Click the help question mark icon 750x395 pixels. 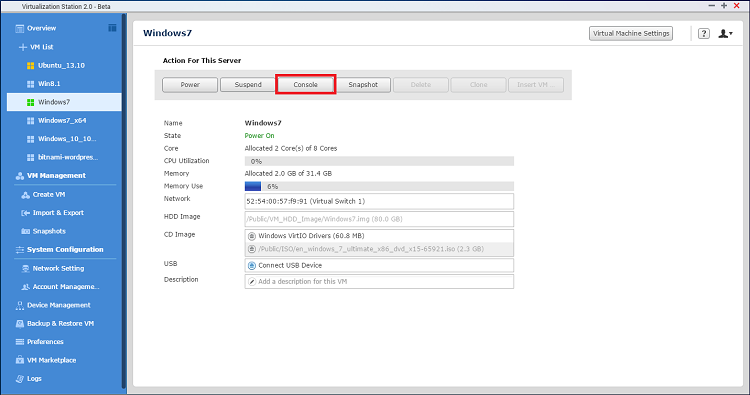[704, 33]
